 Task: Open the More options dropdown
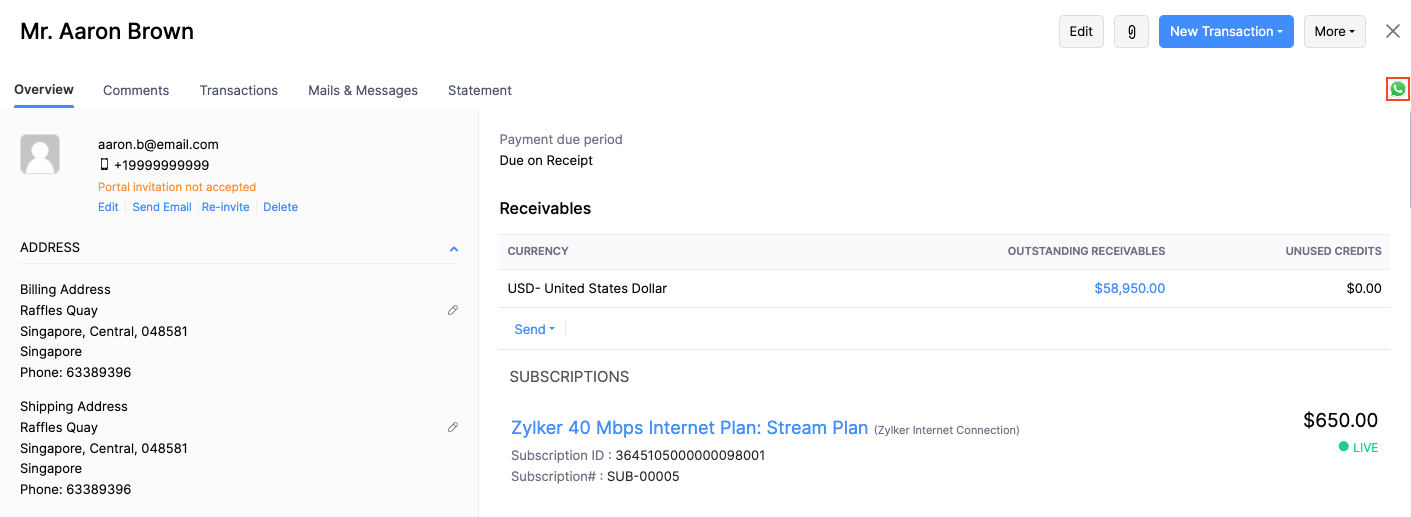click(x=1334, y=32)
